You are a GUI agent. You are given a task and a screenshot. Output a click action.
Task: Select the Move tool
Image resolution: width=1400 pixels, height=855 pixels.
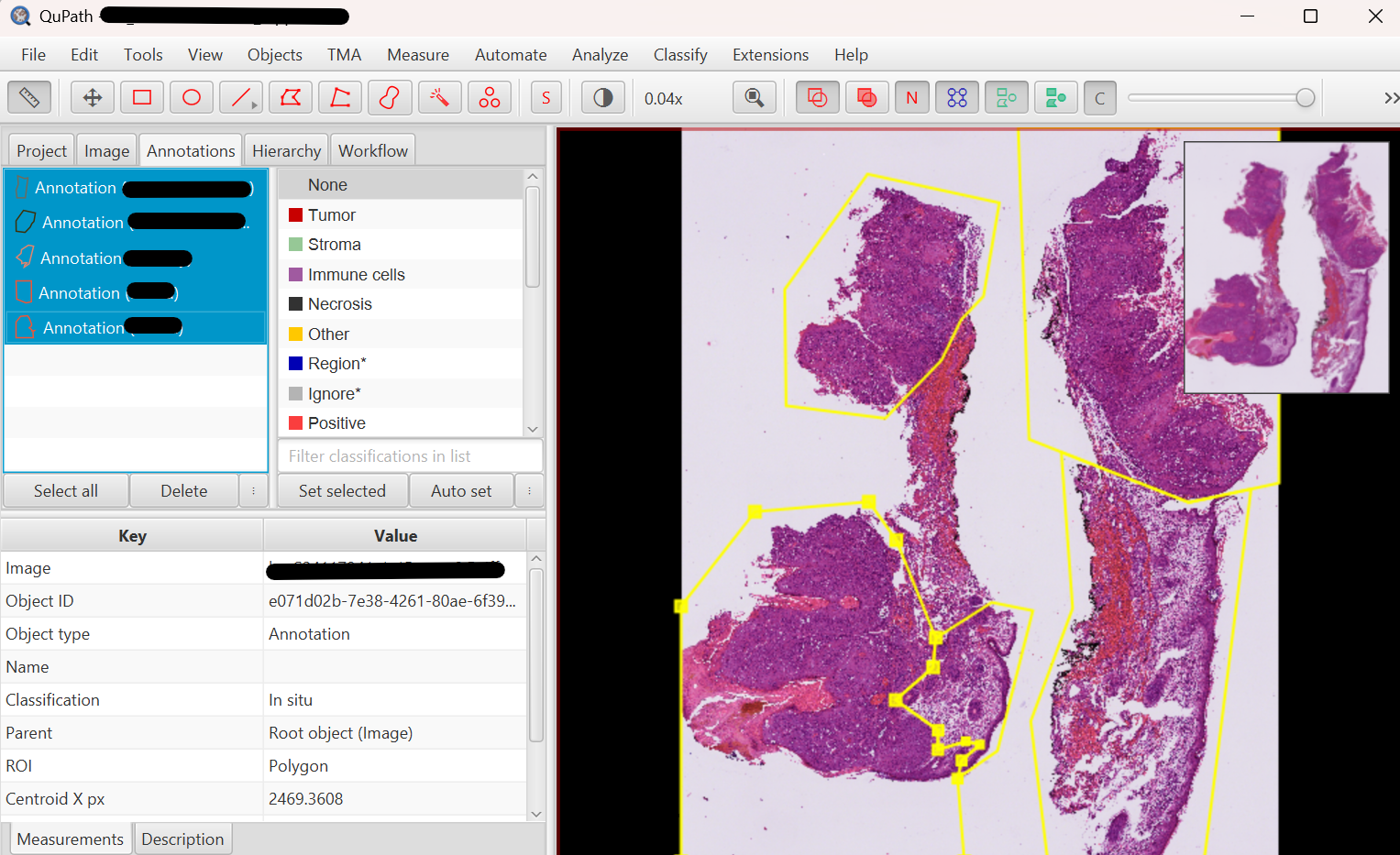(93, 97)
